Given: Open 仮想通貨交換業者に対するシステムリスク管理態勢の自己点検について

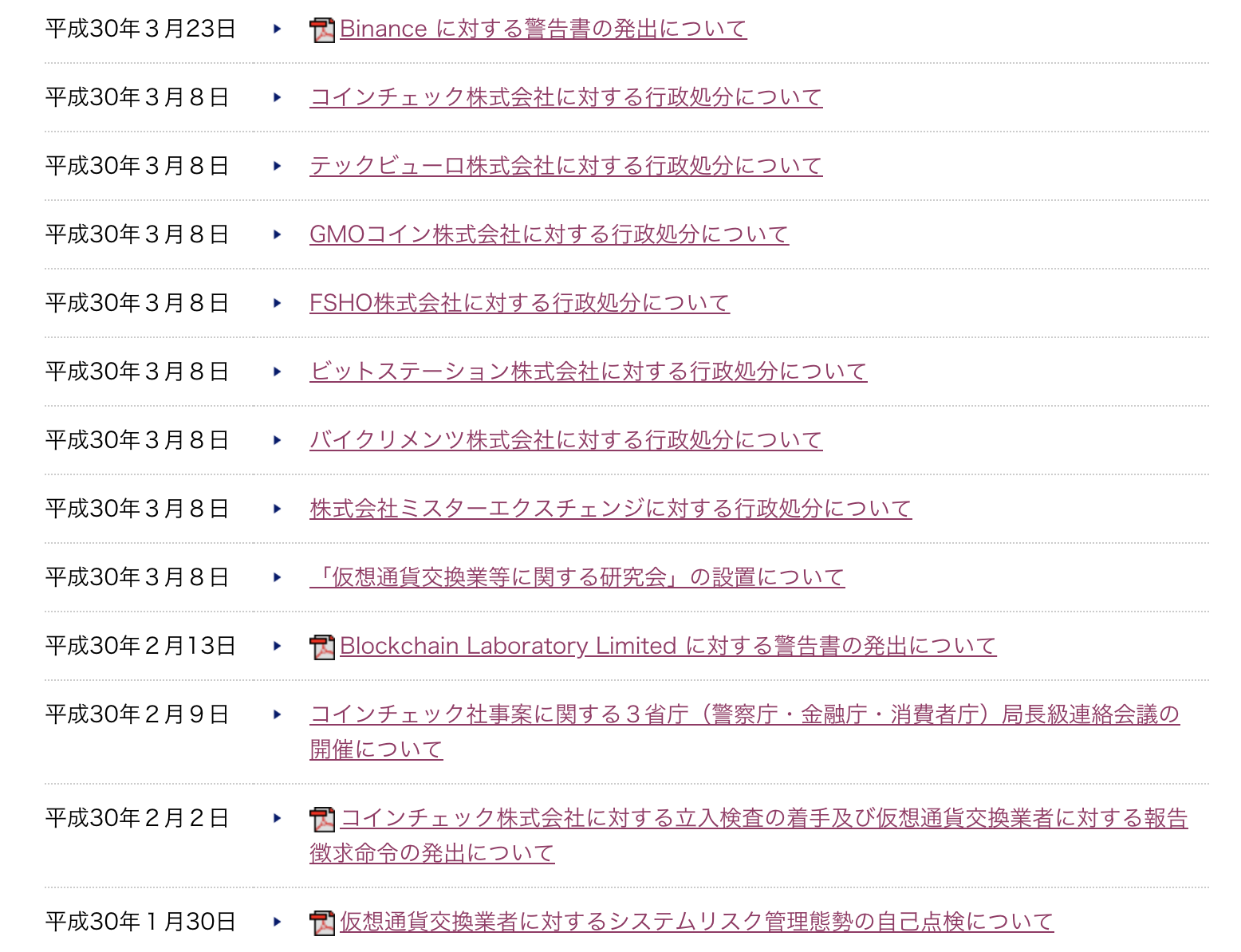Looking at the screenshot, I should point(696,922).
